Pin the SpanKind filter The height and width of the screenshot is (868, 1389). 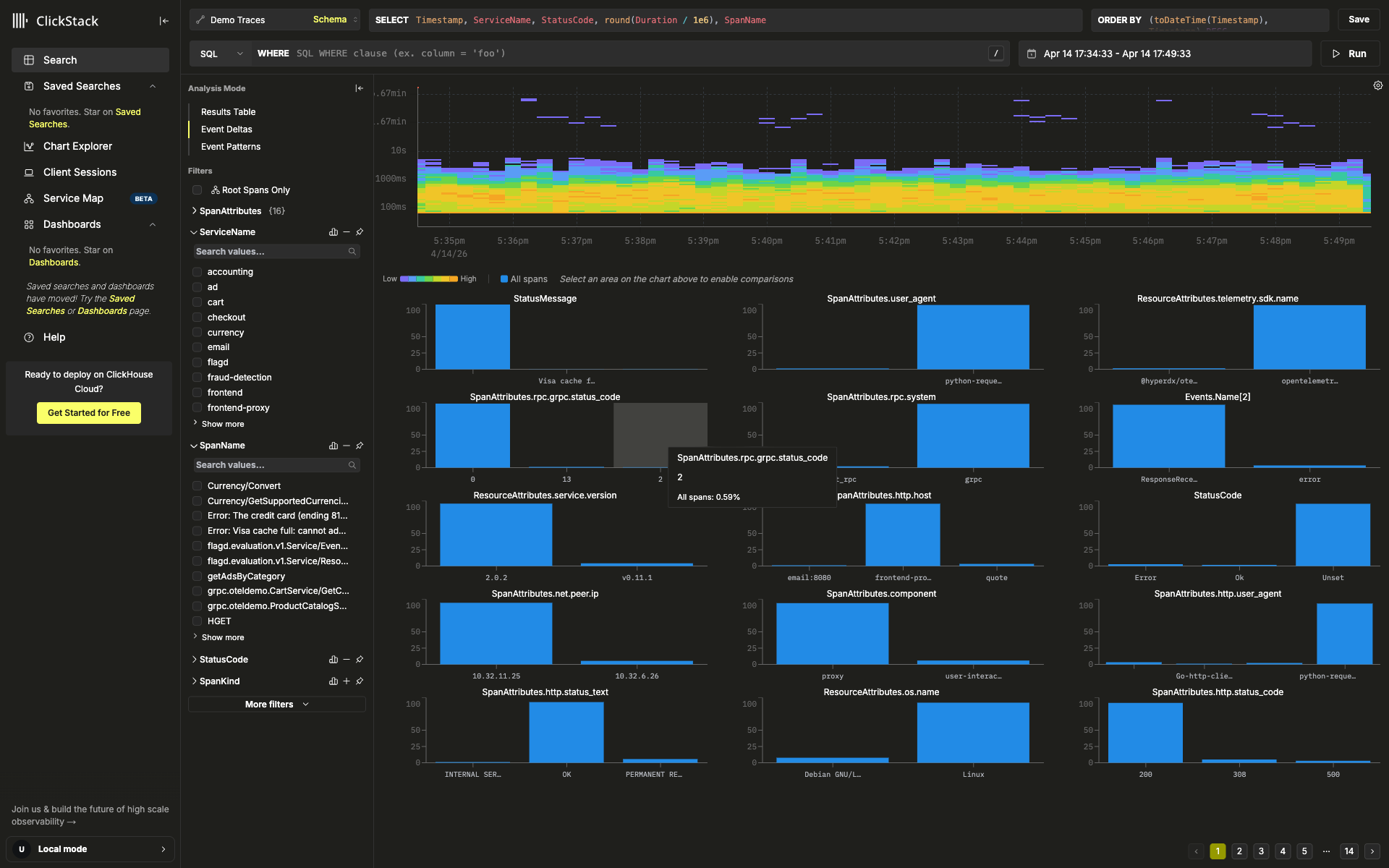360,681
